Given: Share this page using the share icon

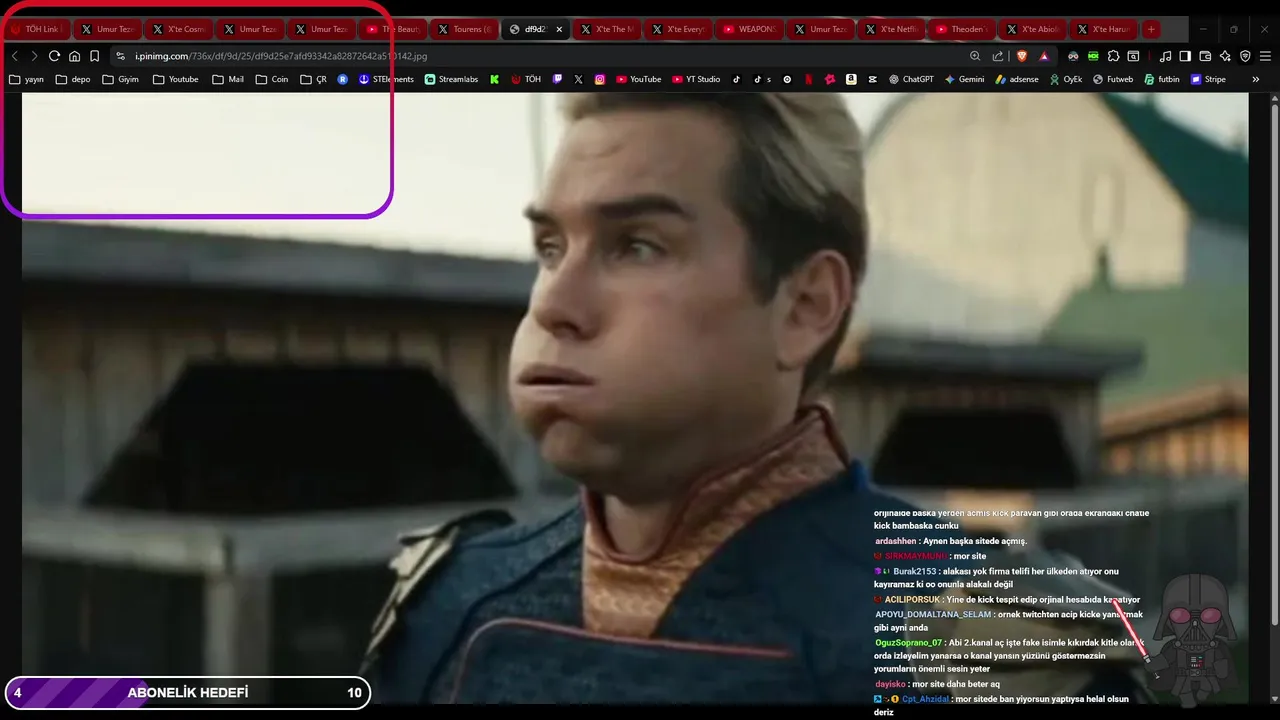Looking at the screenshot, I should 997,56.
